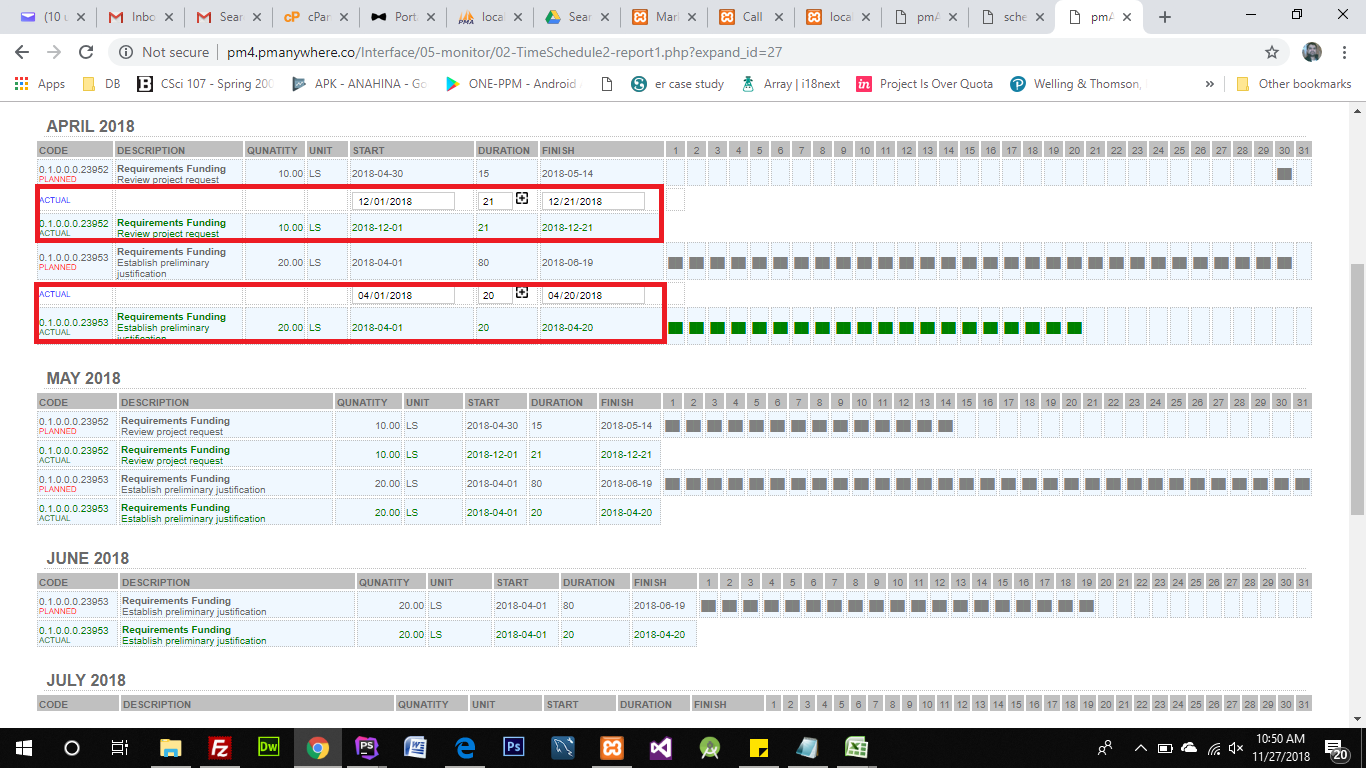Launch FileZilla from the taskbar
This screenshot has height=768, width=1366.
click(x=220, y=747)
